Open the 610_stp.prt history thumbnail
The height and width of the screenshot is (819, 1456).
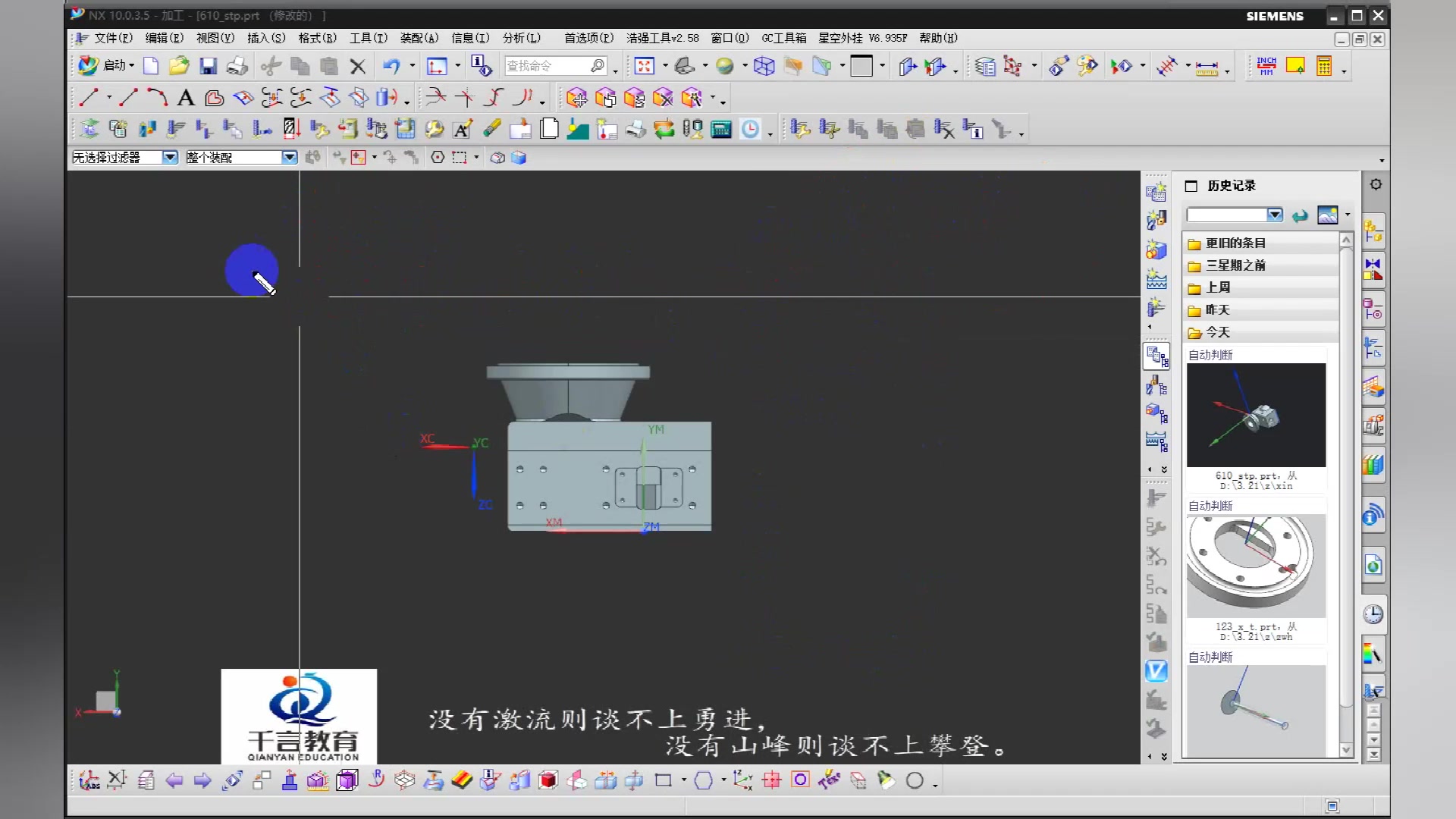[1256, 415]
